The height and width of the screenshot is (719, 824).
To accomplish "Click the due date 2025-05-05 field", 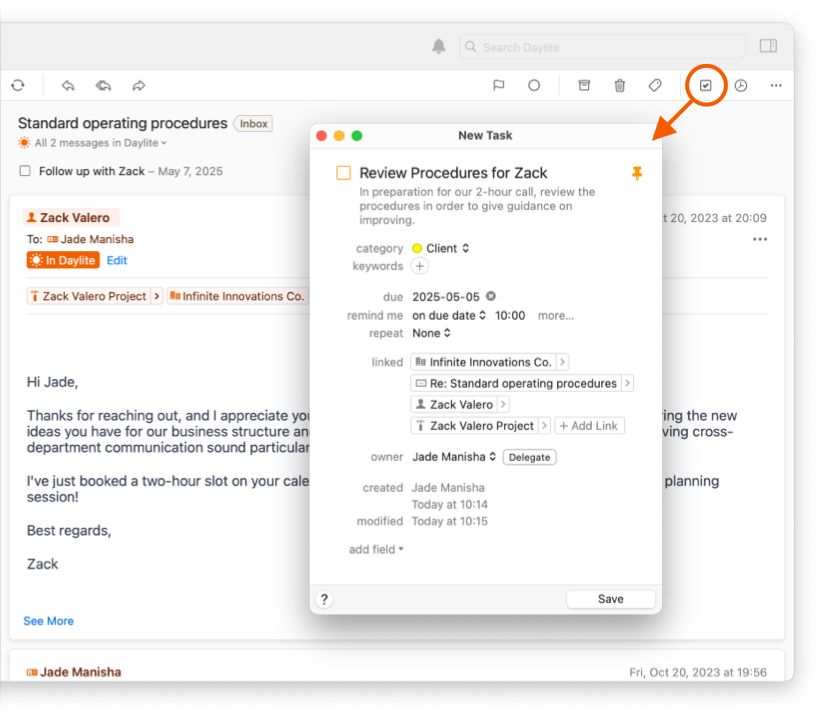I will [446, 297].
